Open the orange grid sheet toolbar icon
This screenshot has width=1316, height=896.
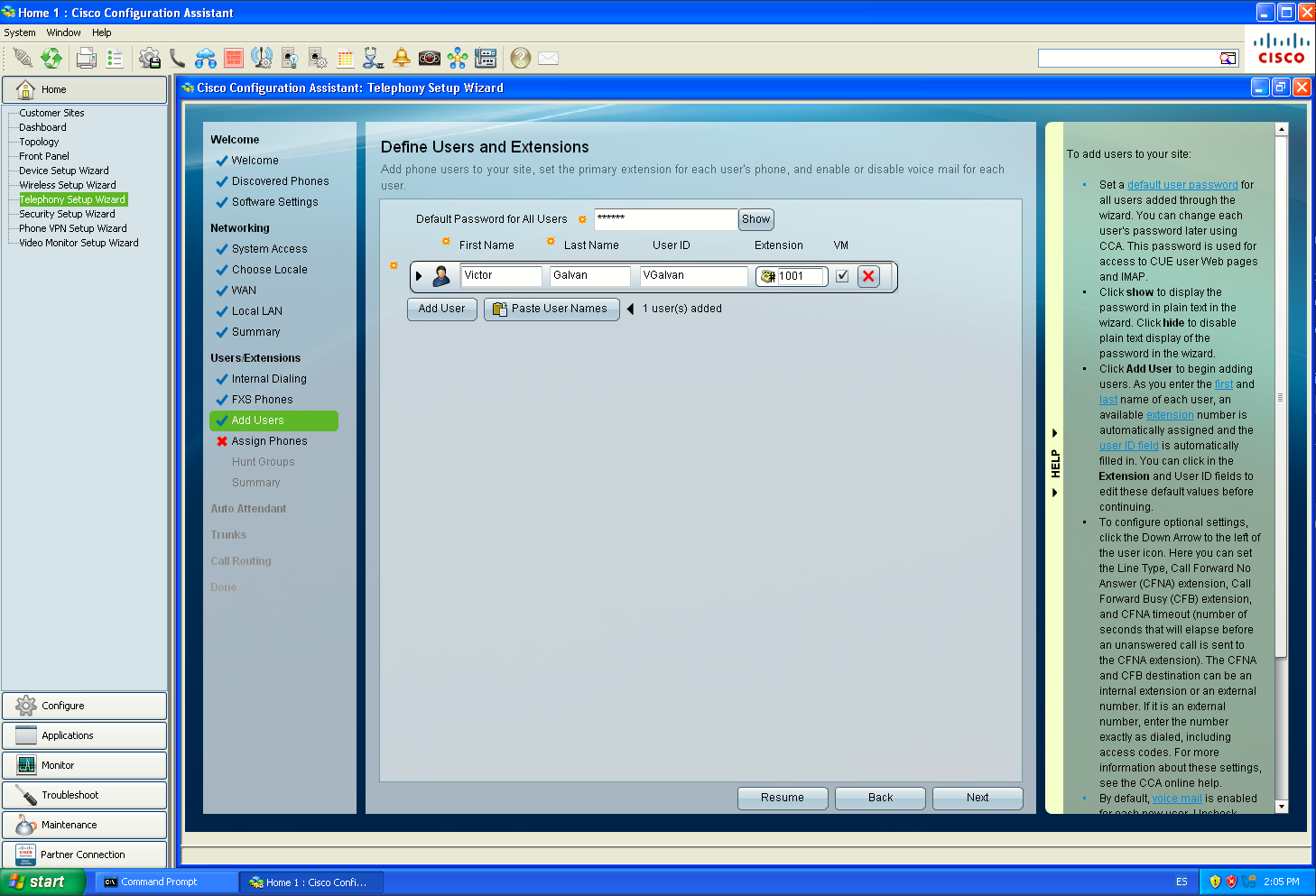pos(346,59)
